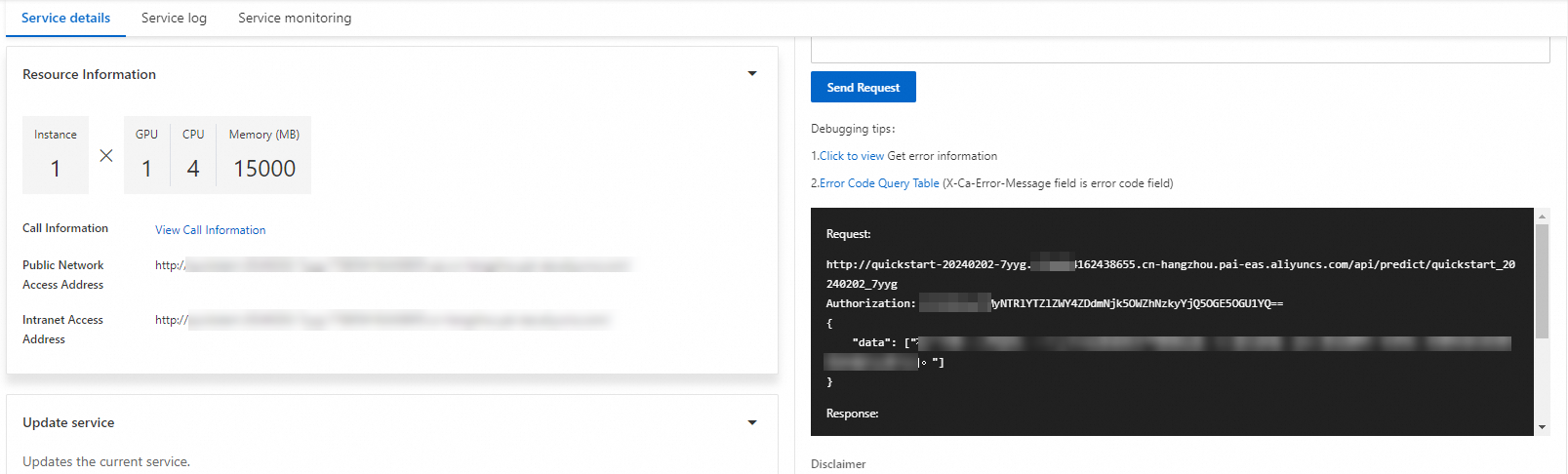1568x474 pixels.
Task: Open the Service monitoring tab
Action: click(x=295, y=18)
